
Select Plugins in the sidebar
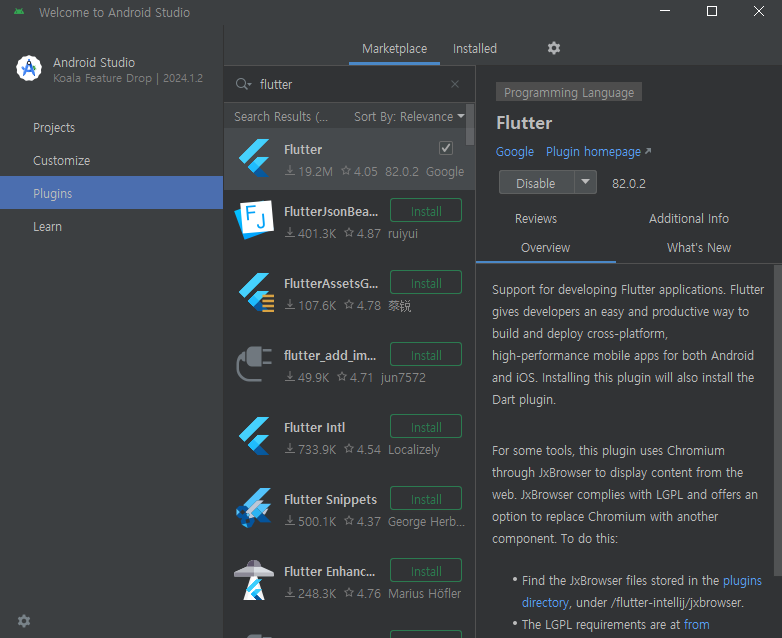(x=111, y=193)
